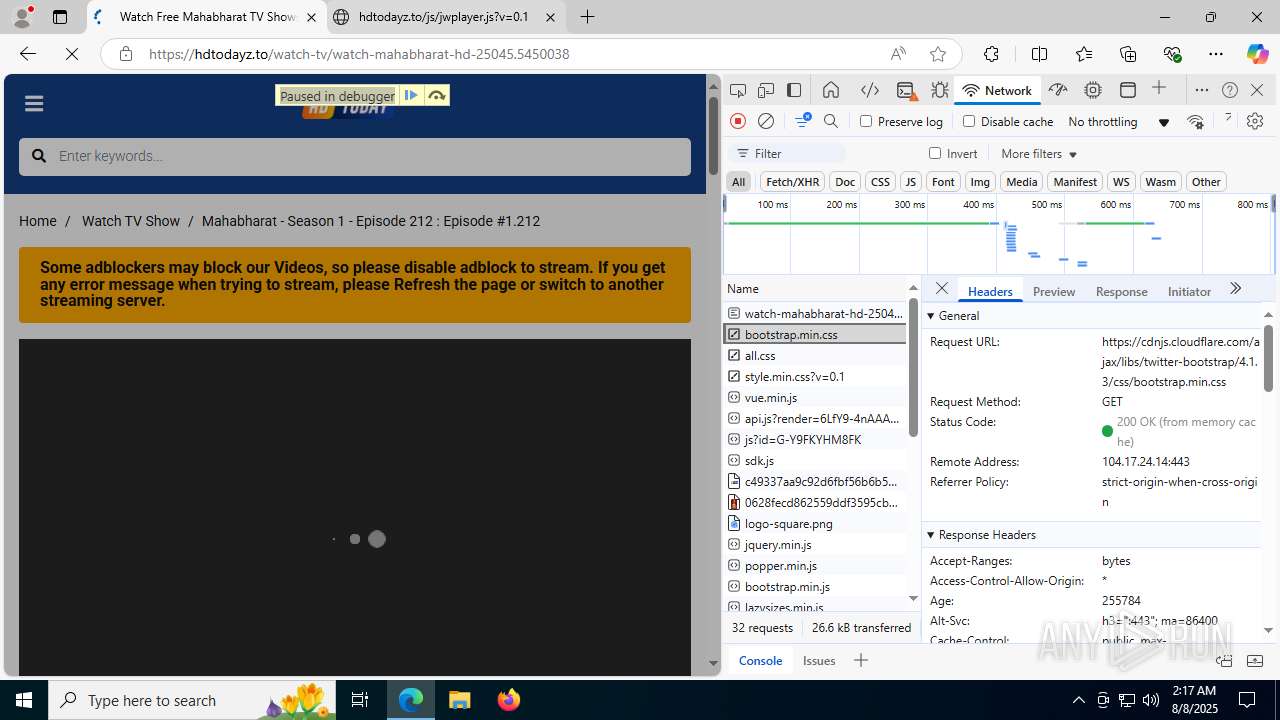Open DevTools customize three-dot menu

point(1202,90)
